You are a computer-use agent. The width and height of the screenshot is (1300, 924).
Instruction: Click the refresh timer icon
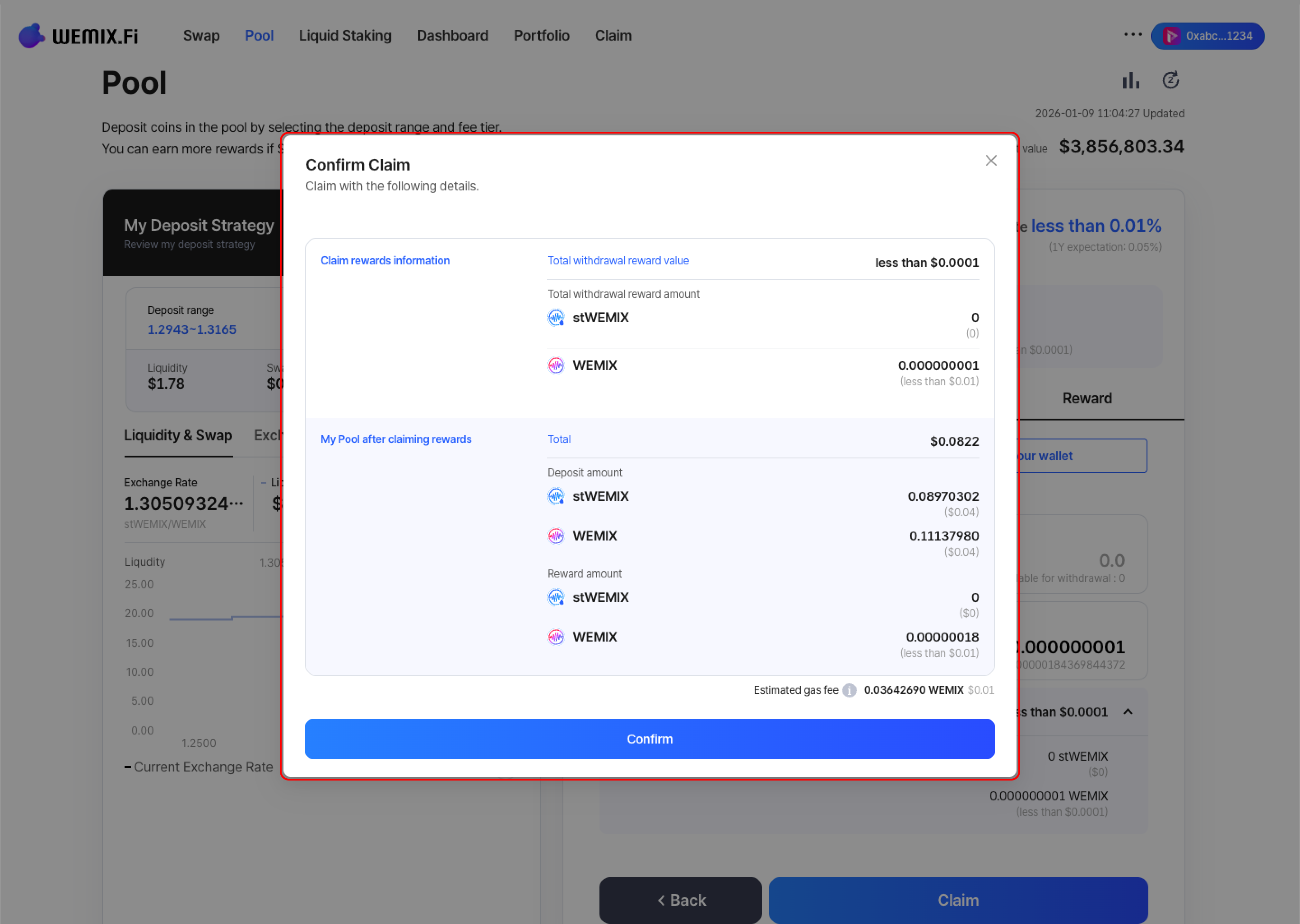[1170, 81]
